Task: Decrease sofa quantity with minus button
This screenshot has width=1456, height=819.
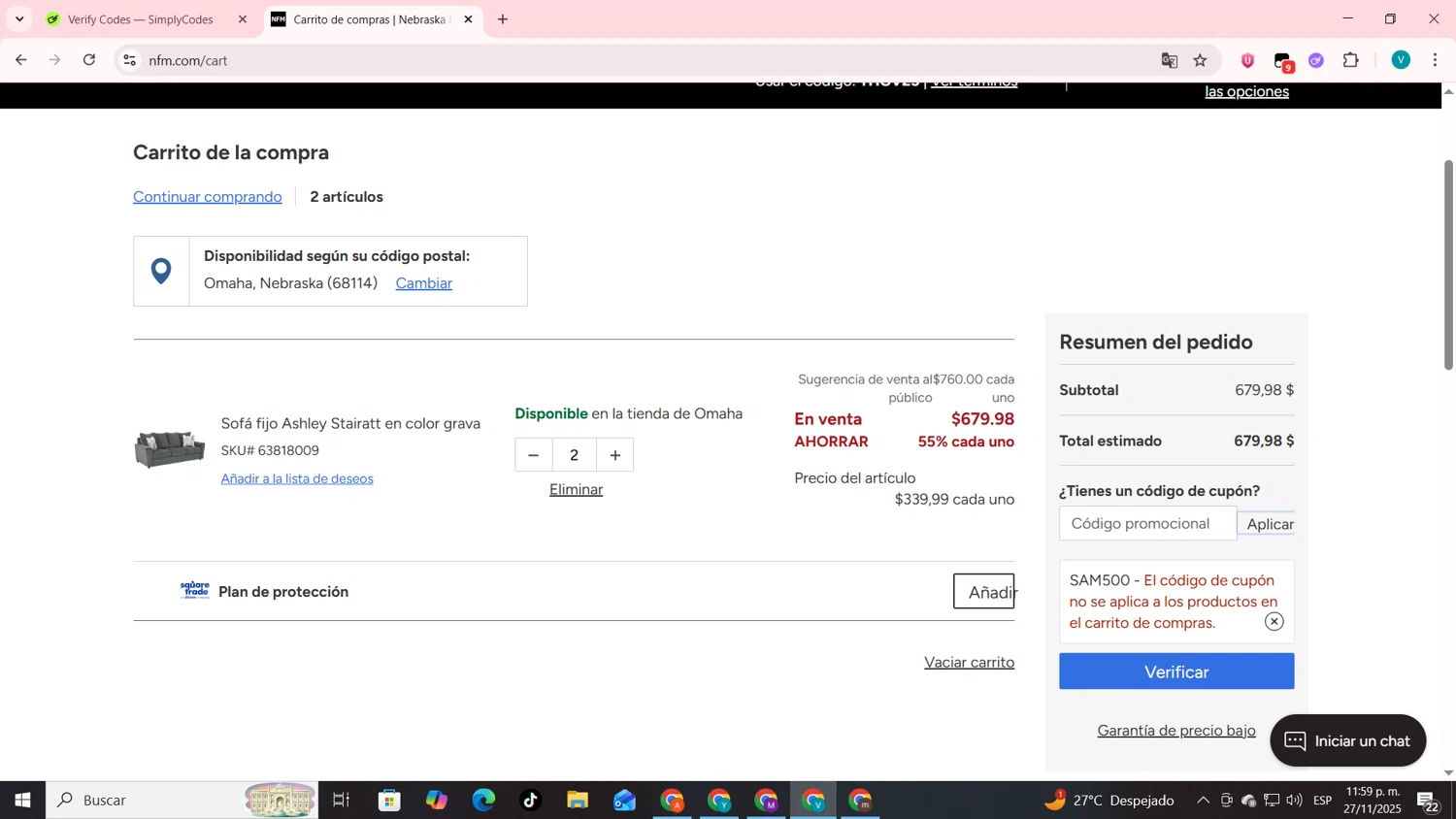Action: [x=533, y=455]
